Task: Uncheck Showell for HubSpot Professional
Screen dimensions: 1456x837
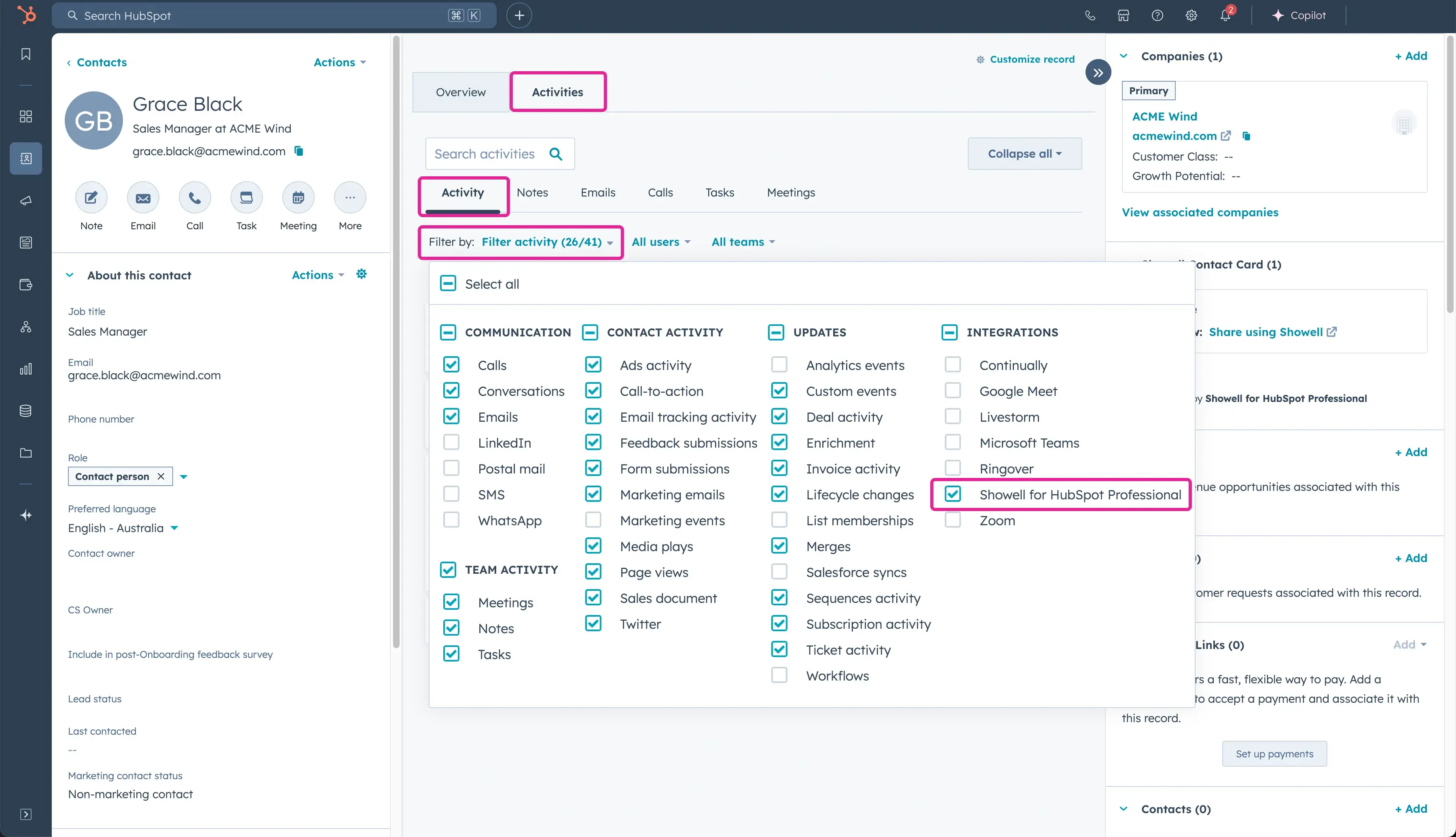Action: pyautogui.click(x=952, y=494)
